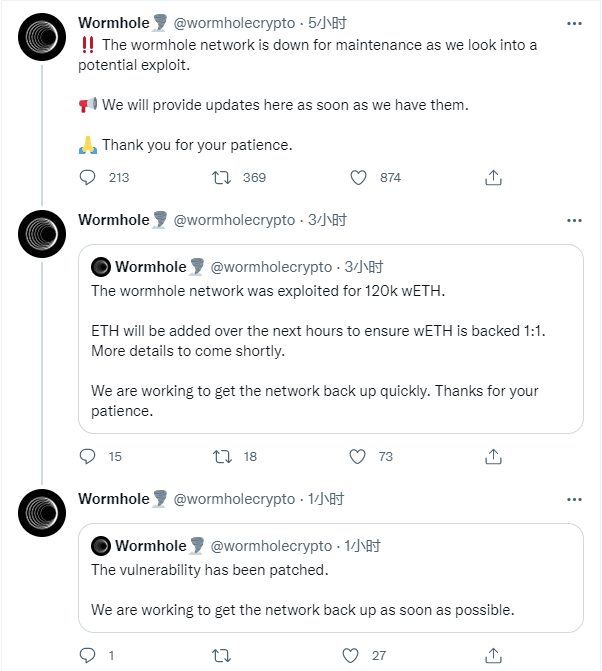The image size is (602, 671).
Task: Reply to the tweet with 15 replies
Action: [88, 456]
